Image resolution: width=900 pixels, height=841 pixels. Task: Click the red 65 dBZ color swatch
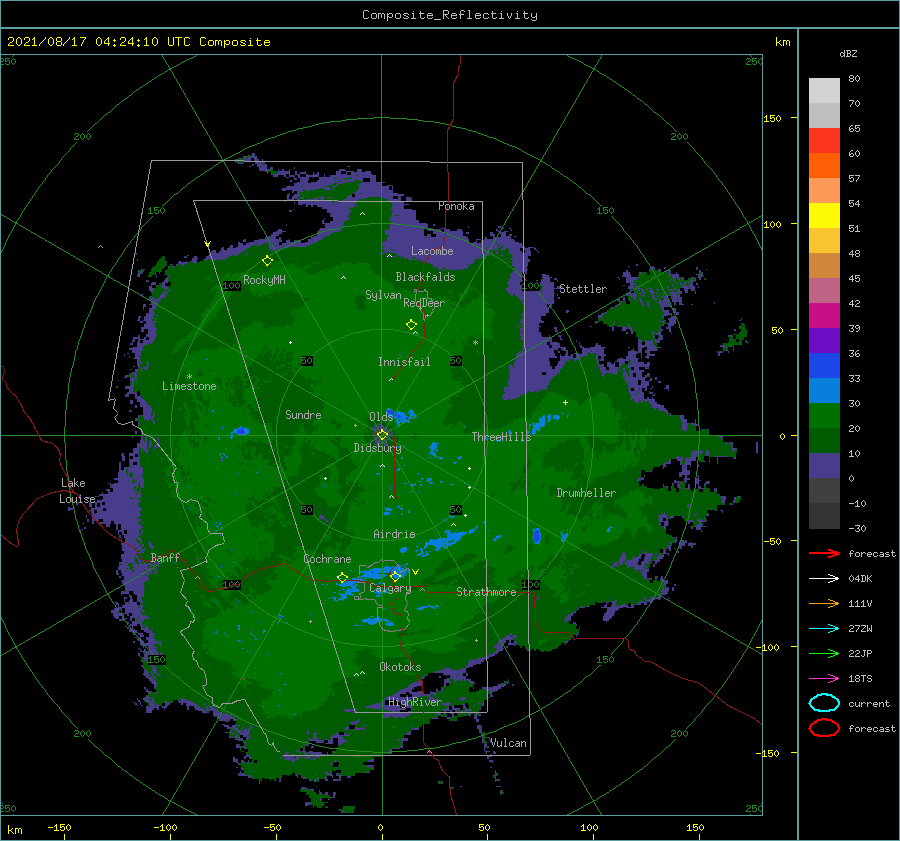pyautogui.click(x=824, y=141)
